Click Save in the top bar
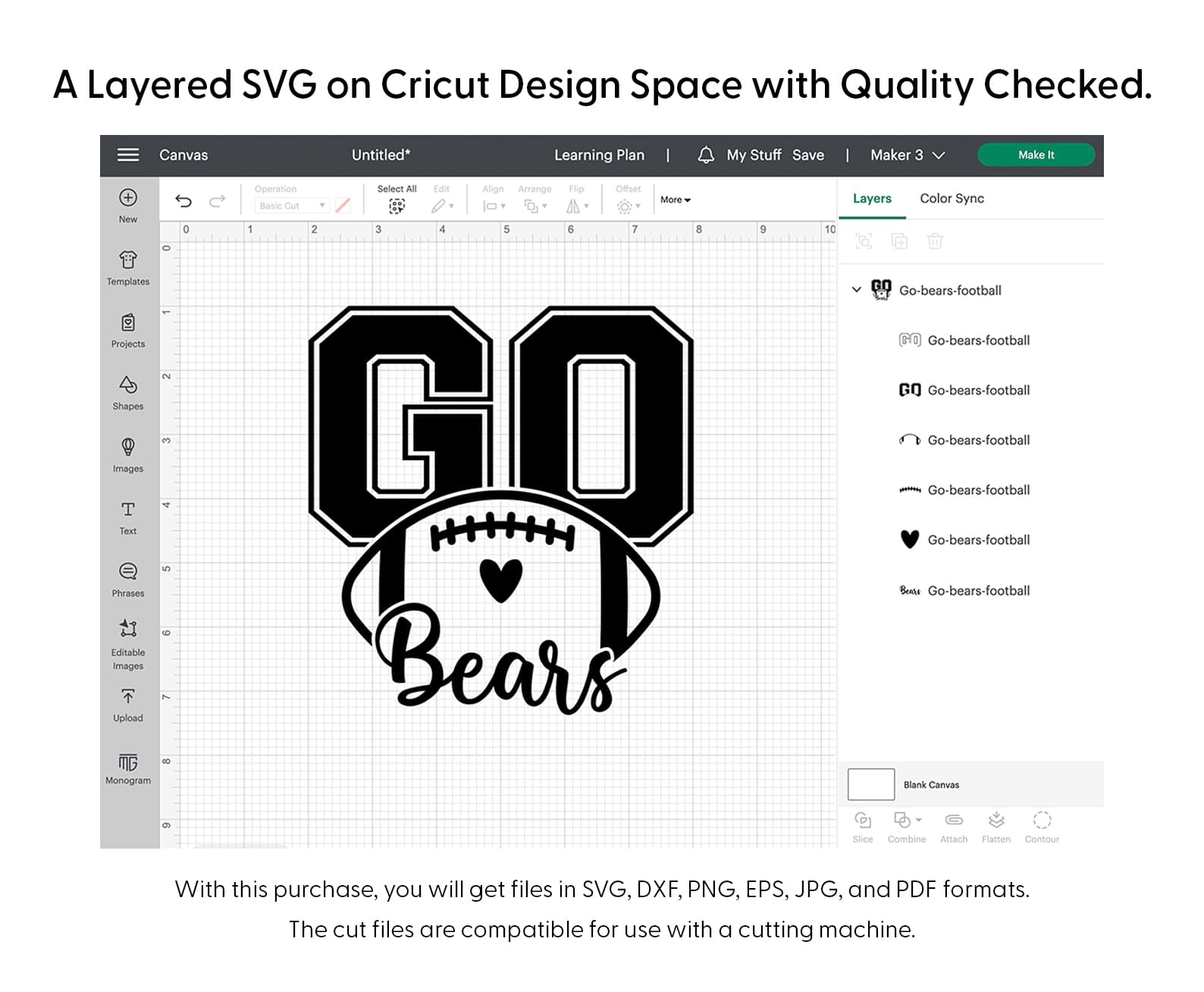Screen dimensions: 1204x992 [808, 155]
